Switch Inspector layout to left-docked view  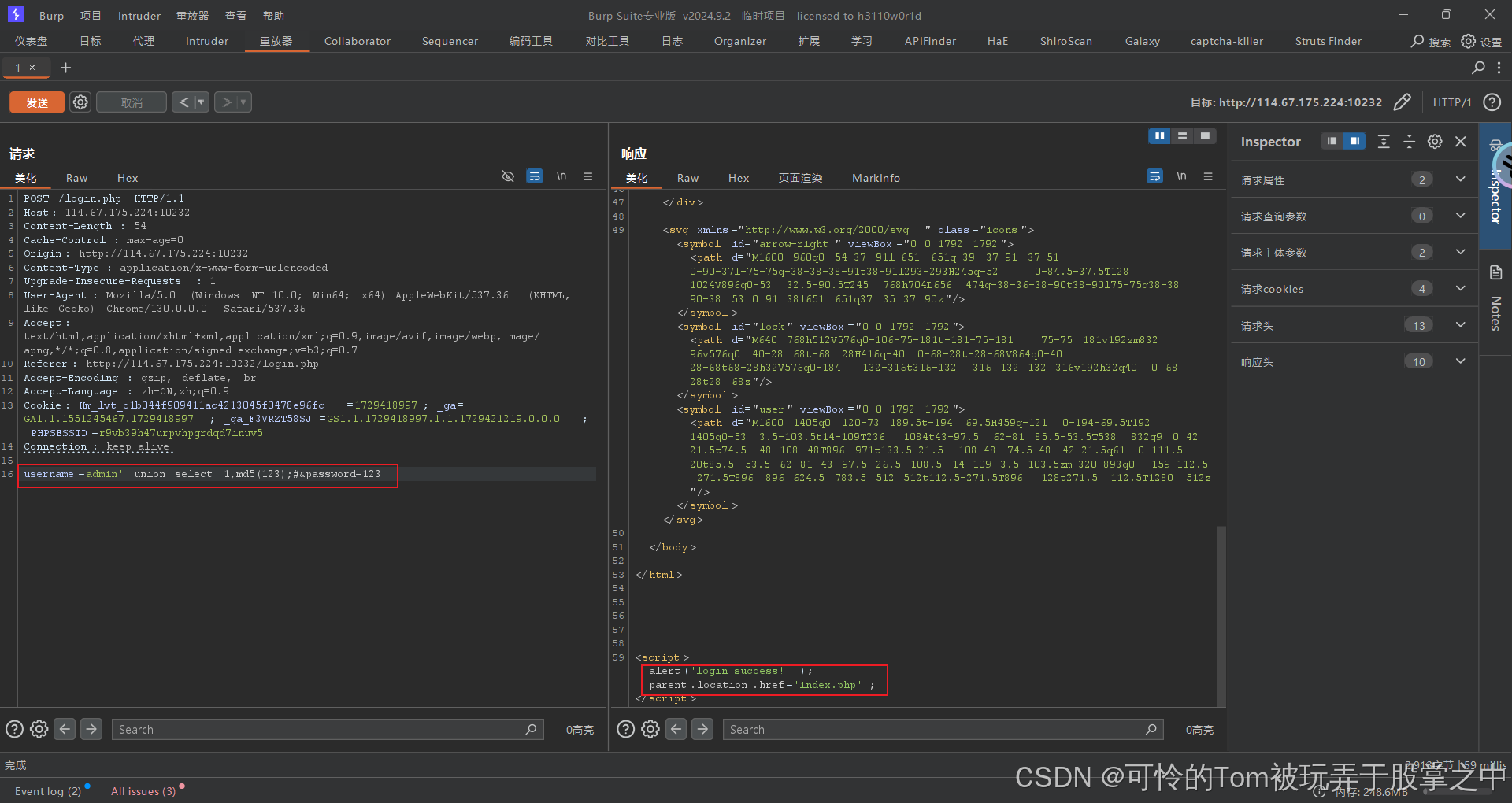pyautogui.click(x=1332, y=141)
